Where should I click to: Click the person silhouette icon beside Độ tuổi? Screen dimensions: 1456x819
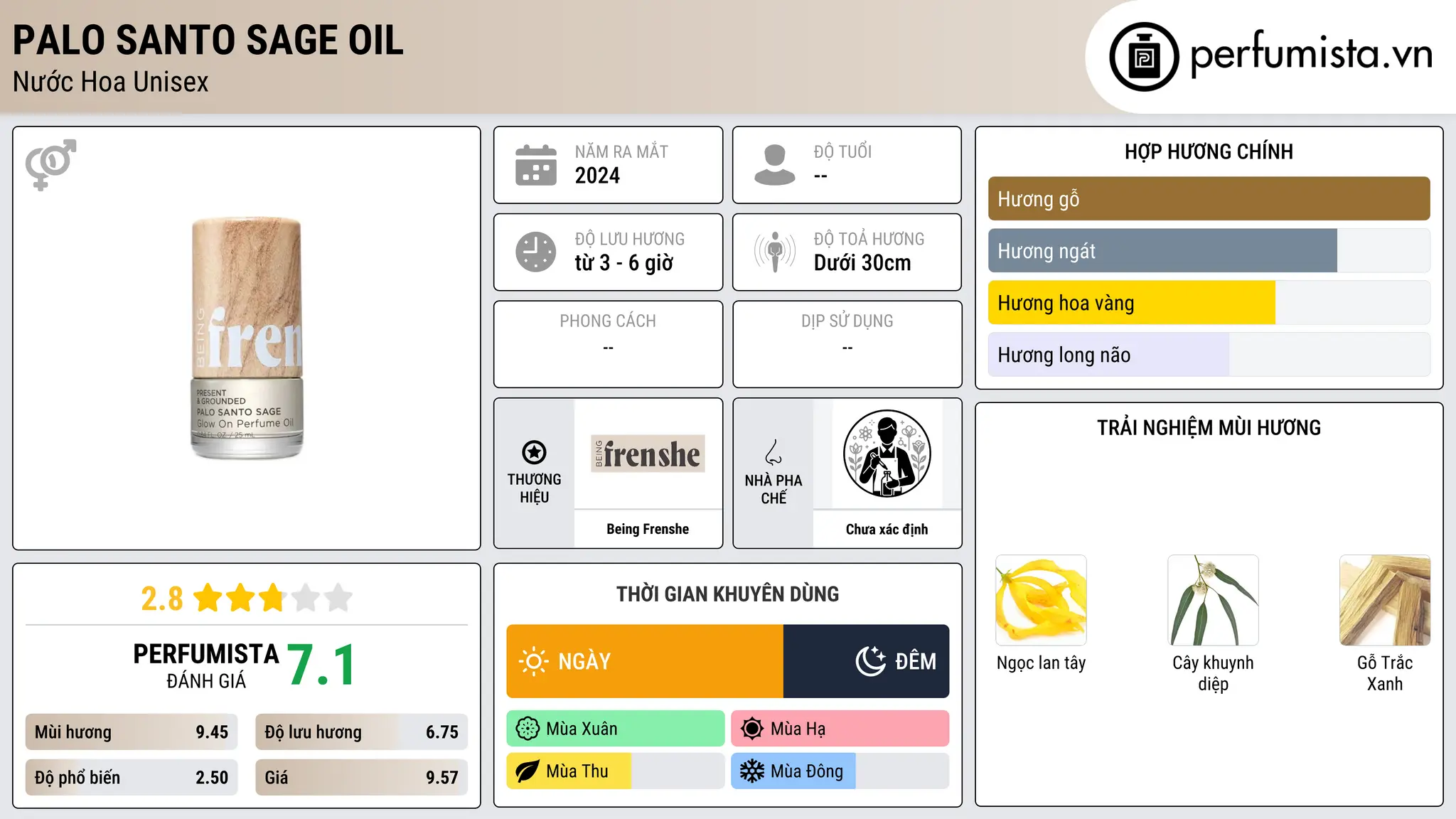point(775,165)
